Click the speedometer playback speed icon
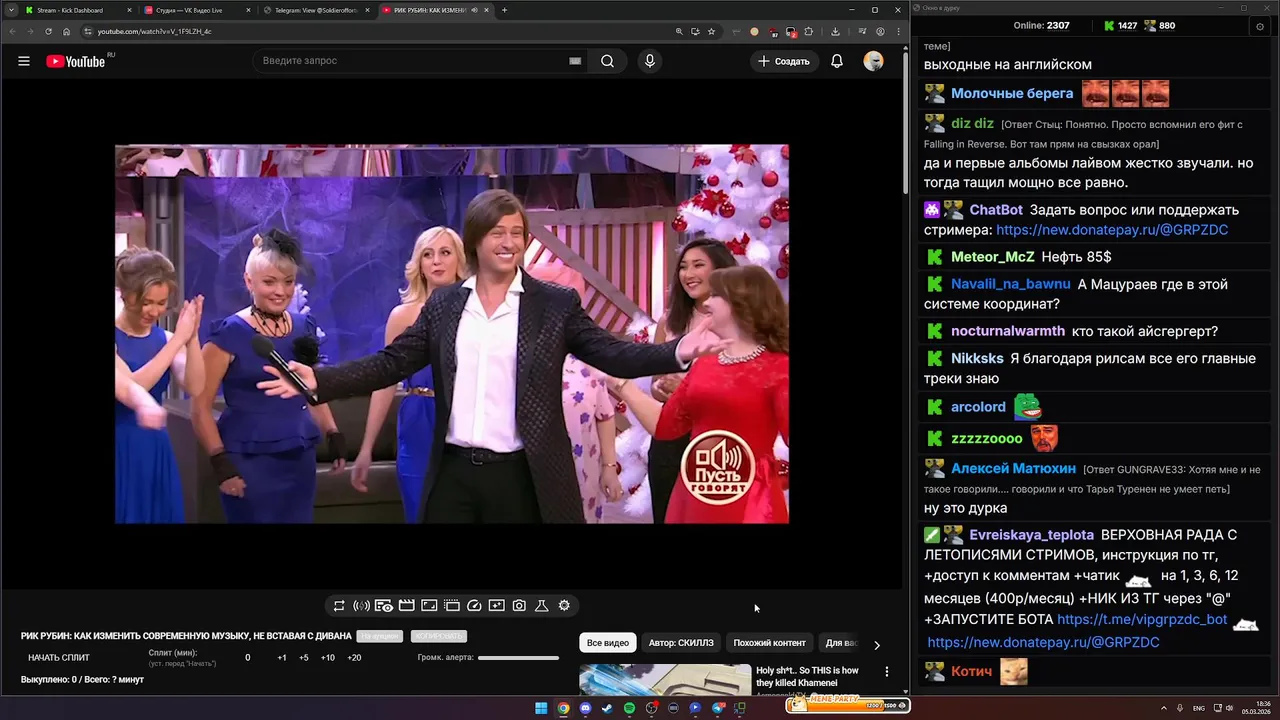Viewport: 1280px width, 720px height. click(474, 606)
